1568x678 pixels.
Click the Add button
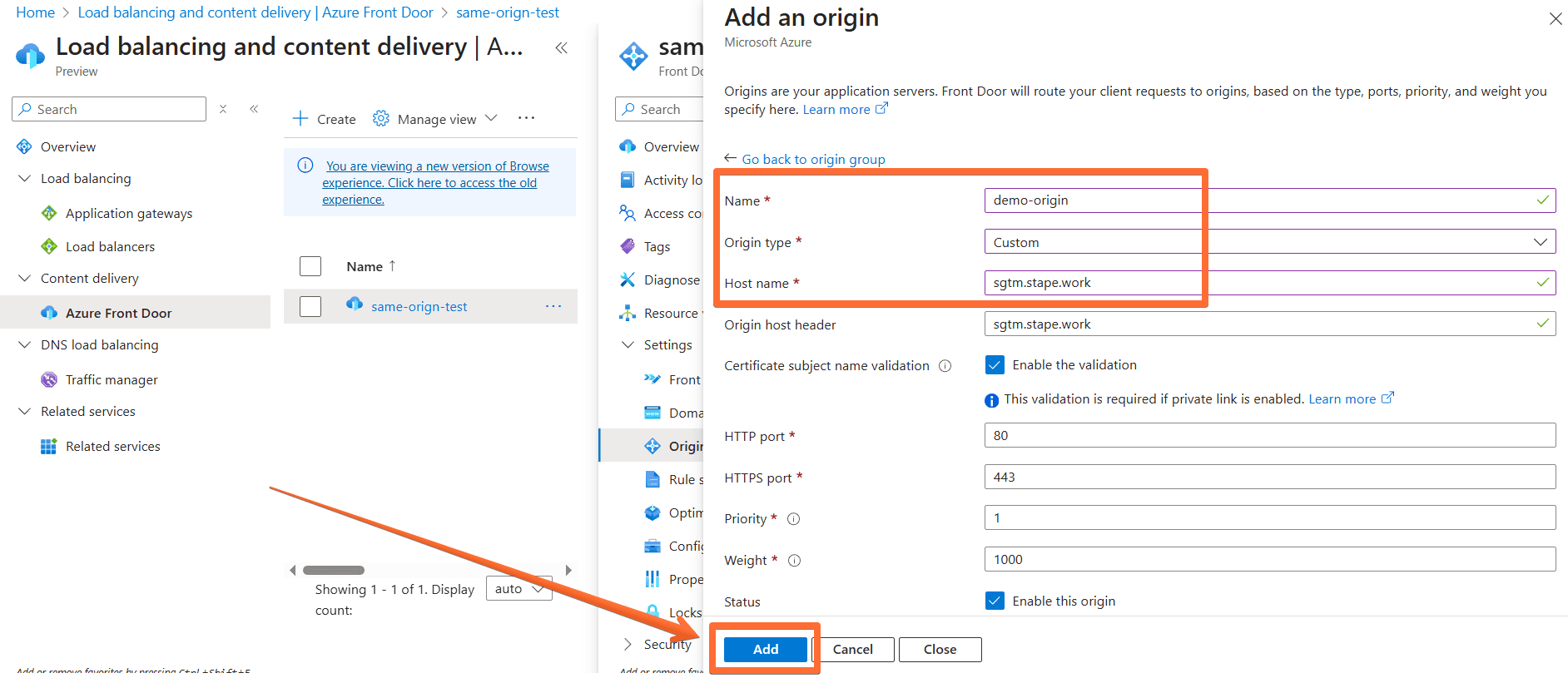coord(765,649)
